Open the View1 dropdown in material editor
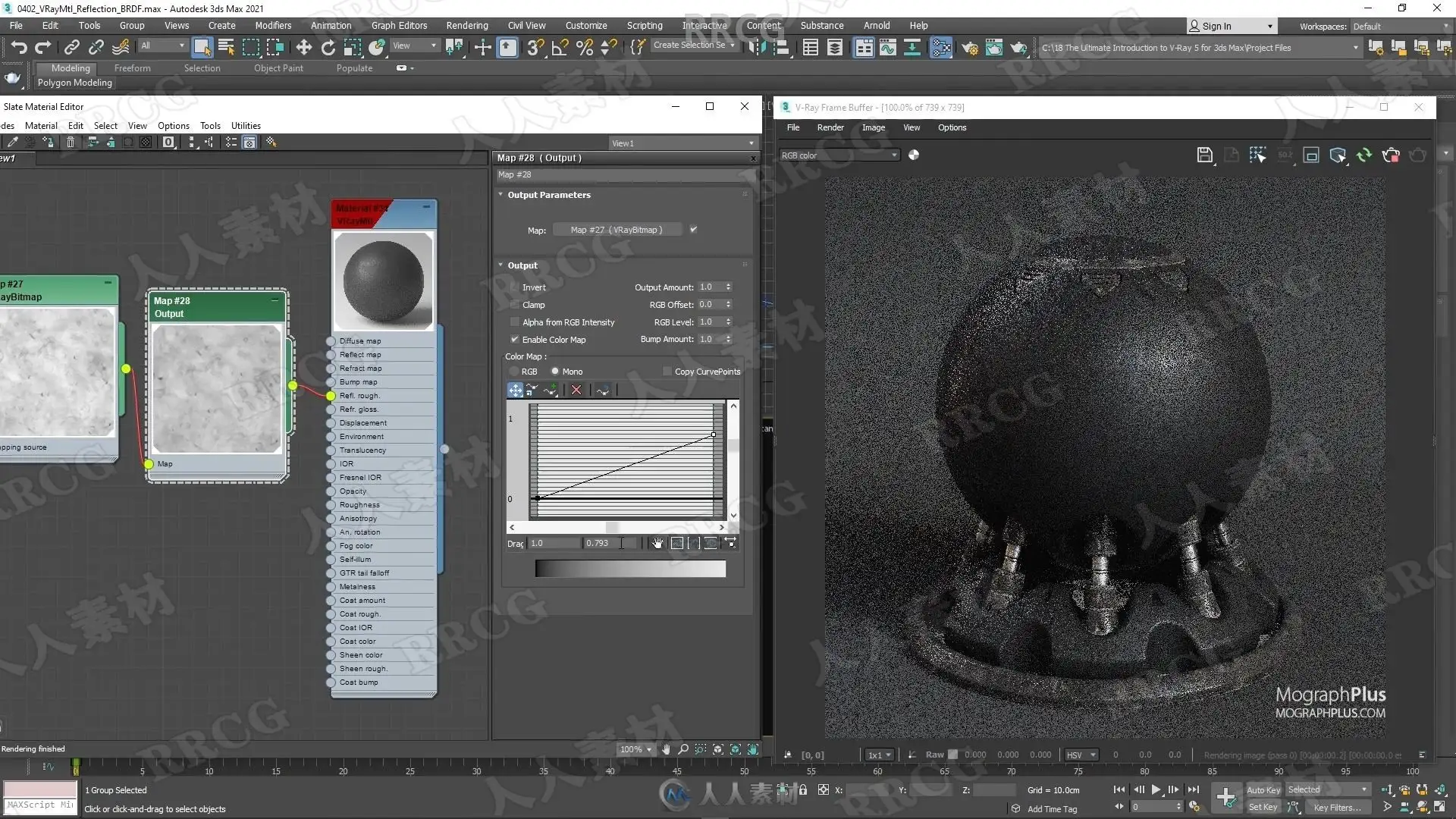Screen dimensions: 1456x819 [683, 143]
